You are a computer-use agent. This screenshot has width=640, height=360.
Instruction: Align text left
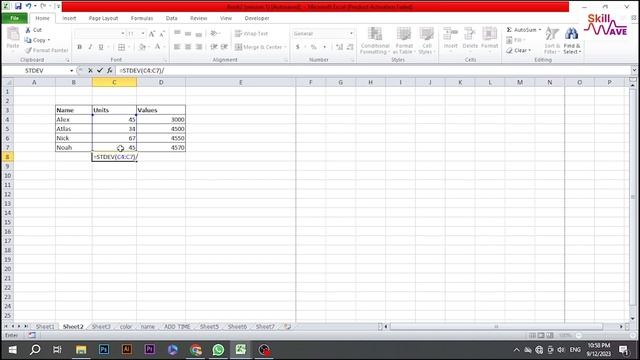(x=177, y=47)
